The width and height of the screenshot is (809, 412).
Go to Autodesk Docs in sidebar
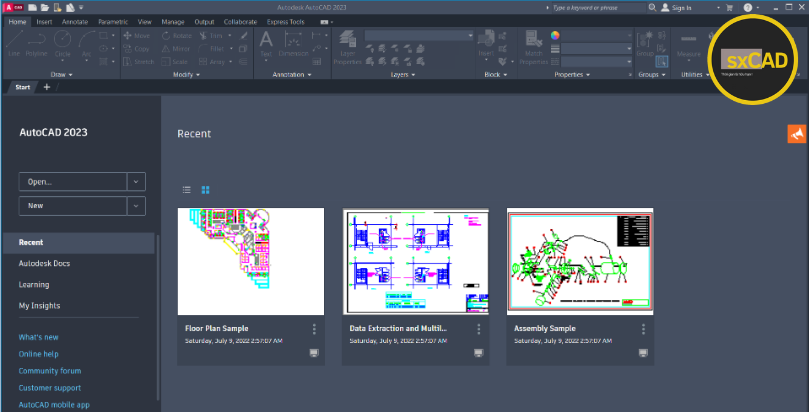click(x=44, y=263)
